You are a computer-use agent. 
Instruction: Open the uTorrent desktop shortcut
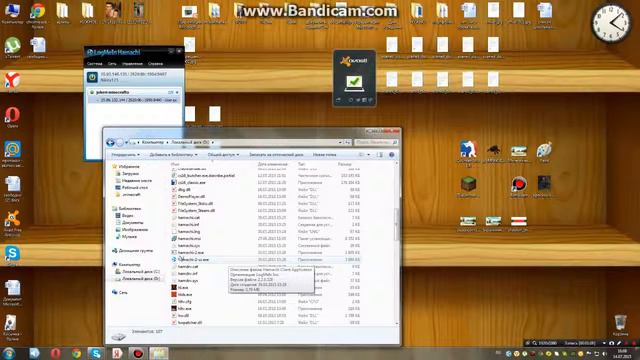(x=12, y=47)
